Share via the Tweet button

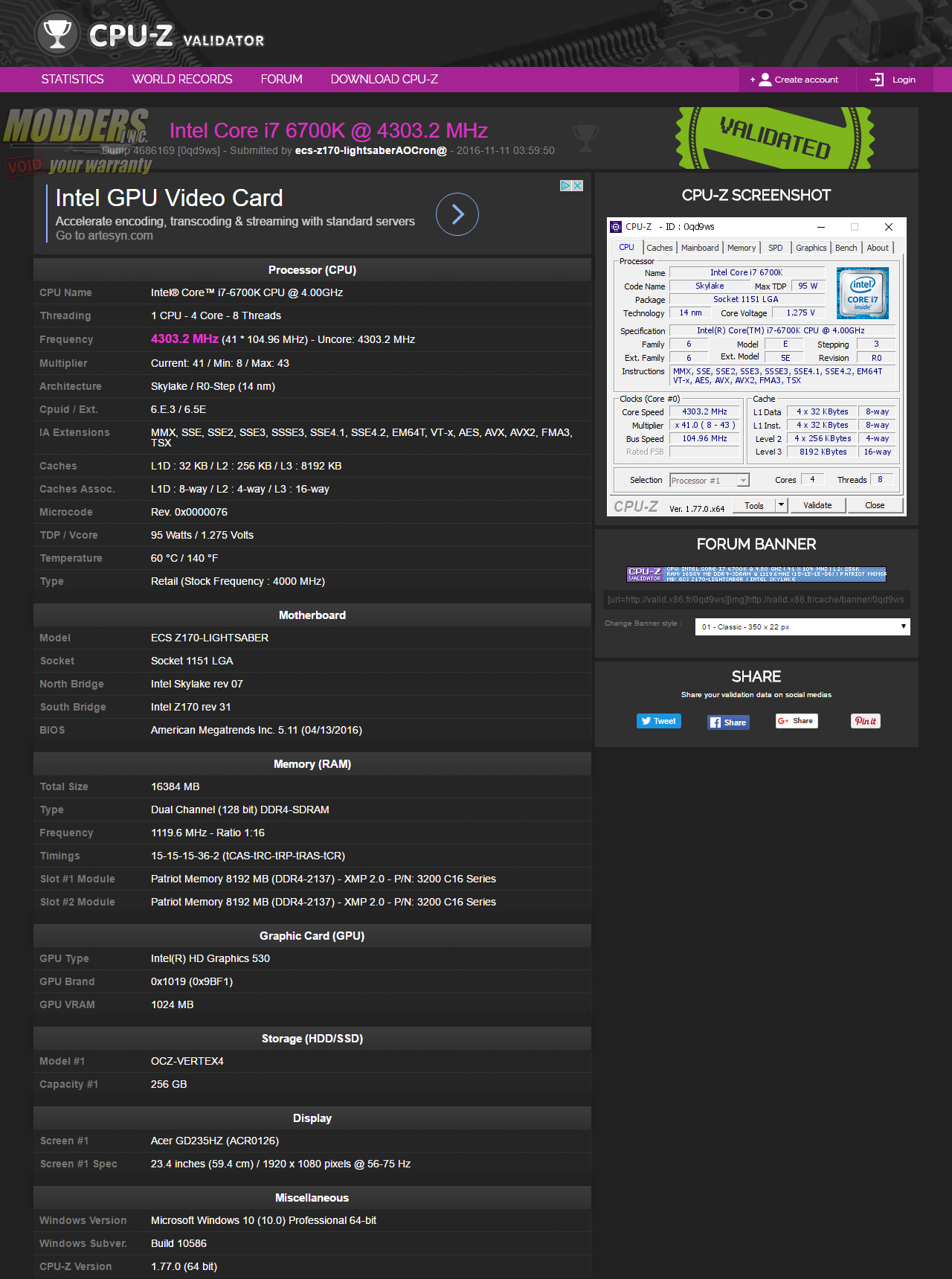pos(659,721)
